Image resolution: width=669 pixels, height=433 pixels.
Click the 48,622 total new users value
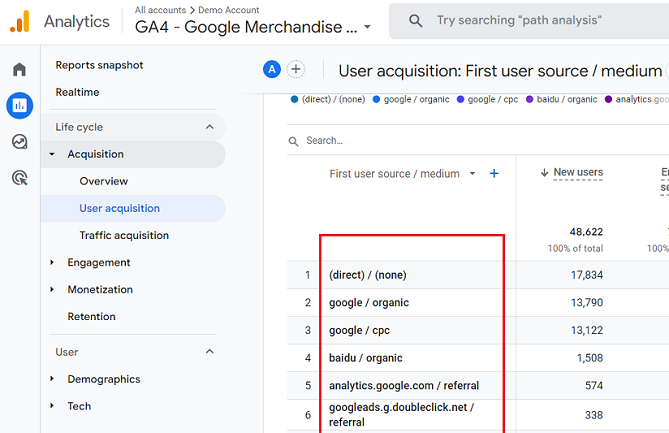pyautogui.click(x=586, y=232)
